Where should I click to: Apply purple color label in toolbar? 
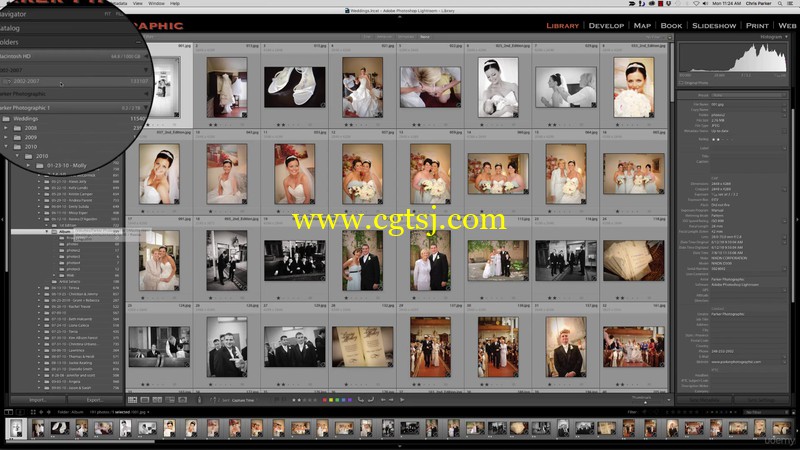point(349,400)
